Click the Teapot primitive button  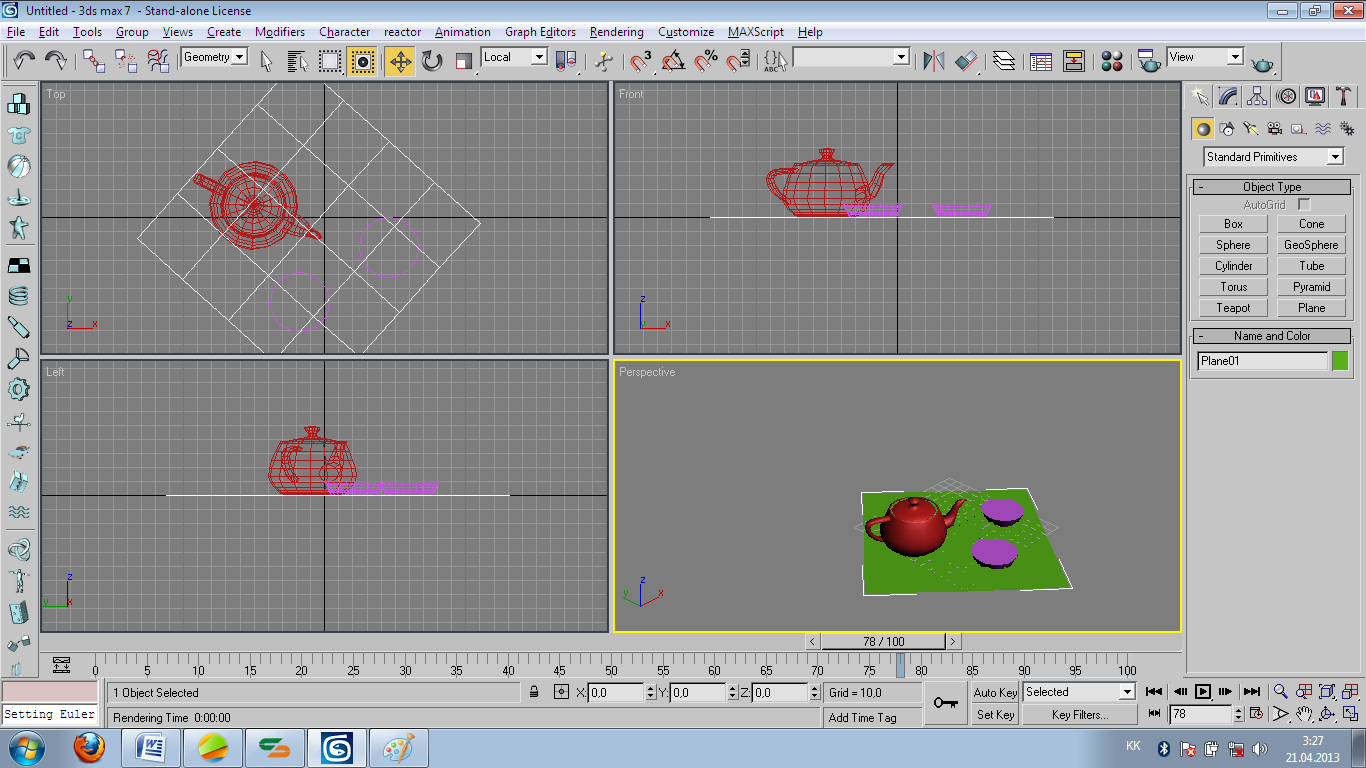[1233, 308]
